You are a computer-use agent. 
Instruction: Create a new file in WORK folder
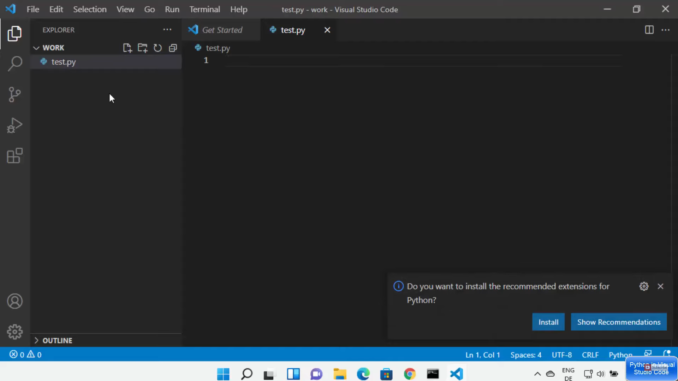coord(127,48)
